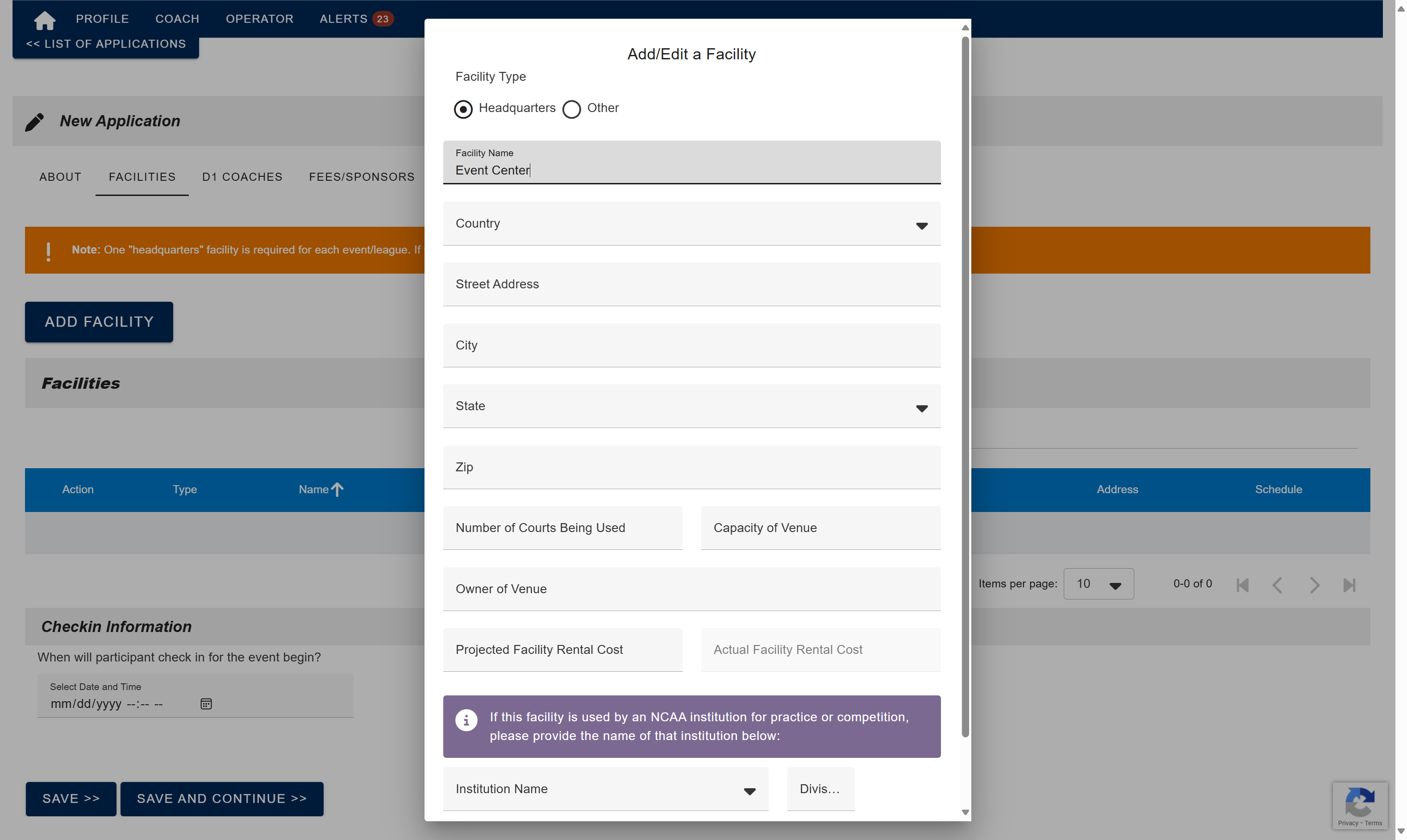
Task: Click the Owner of Venue field
Action: point(691,589)
